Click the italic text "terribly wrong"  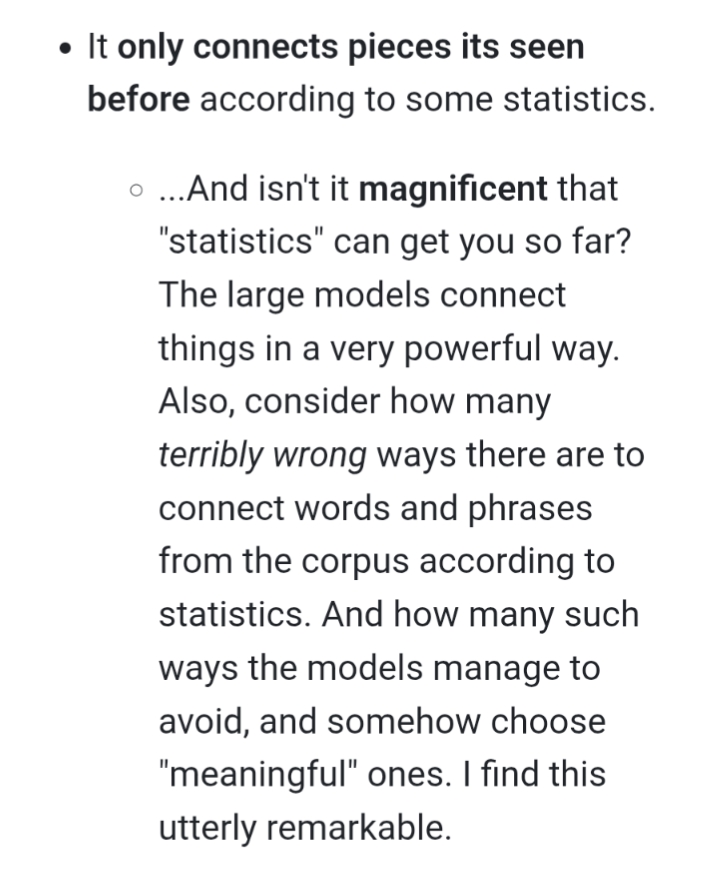click(x=263, y=455)
